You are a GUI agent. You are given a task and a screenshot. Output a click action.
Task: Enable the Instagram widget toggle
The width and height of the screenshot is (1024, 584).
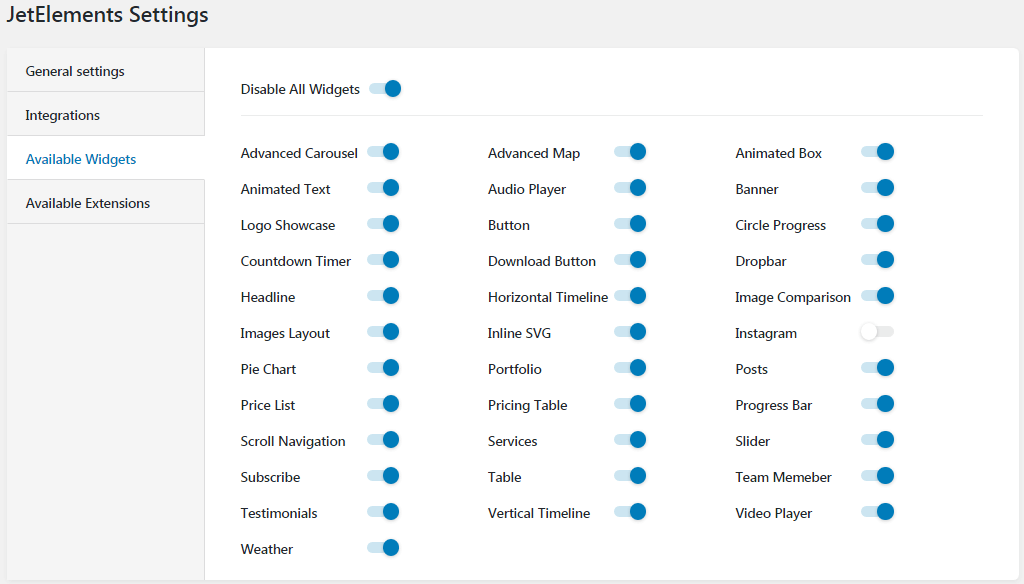click(877, 332)
